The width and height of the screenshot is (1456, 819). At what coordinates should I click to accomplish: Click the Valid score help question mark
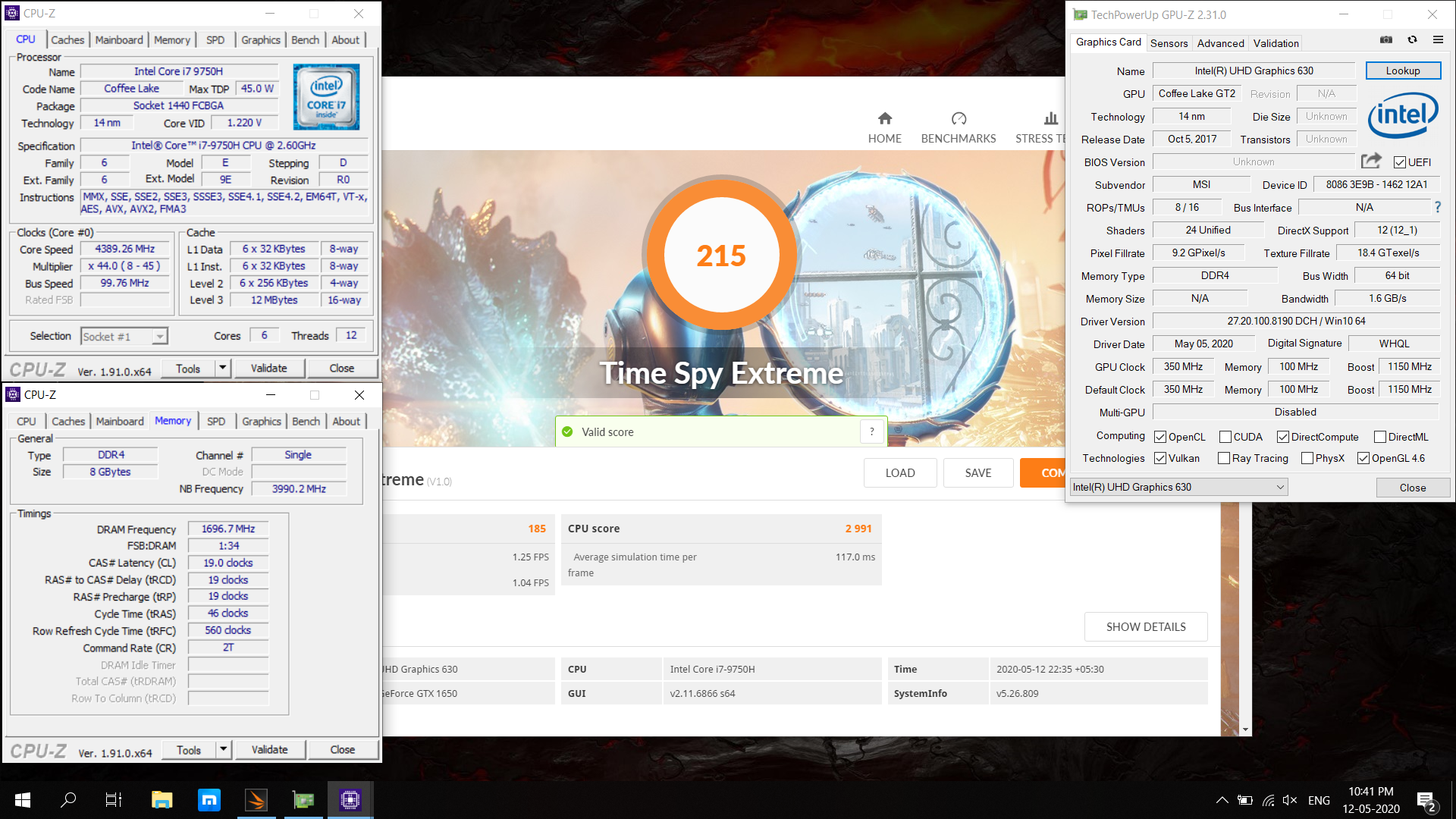(872, 431)
